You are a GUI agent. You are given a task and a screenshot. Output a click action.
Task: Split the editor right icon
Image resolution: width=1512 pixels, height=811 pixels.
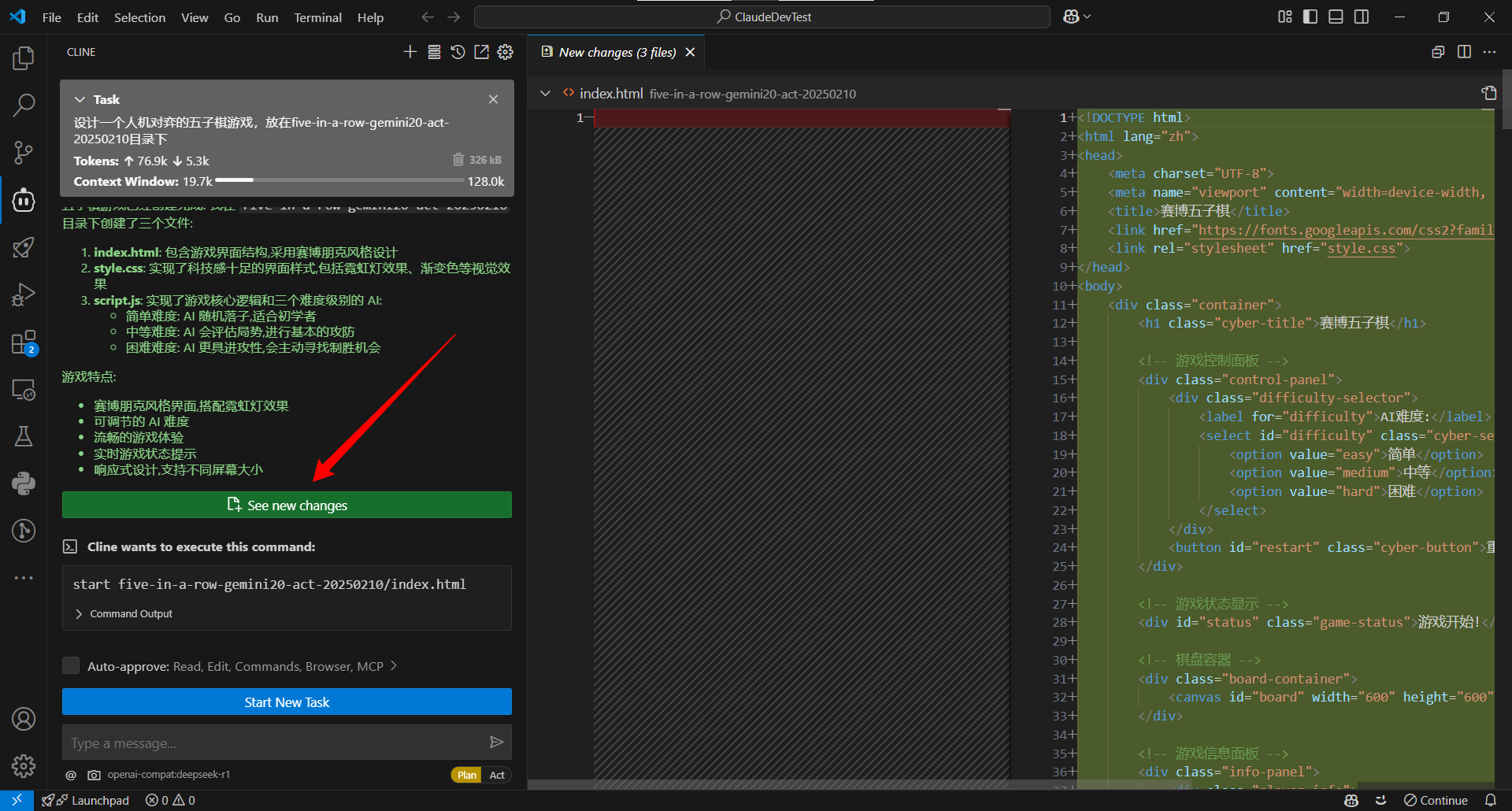[1464, 52]
